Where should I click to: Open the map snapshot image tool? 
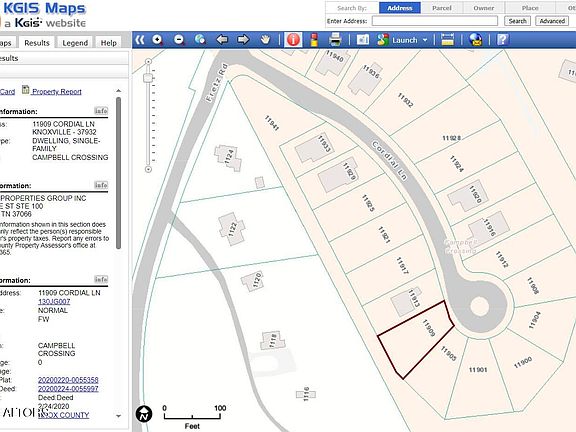363,40
